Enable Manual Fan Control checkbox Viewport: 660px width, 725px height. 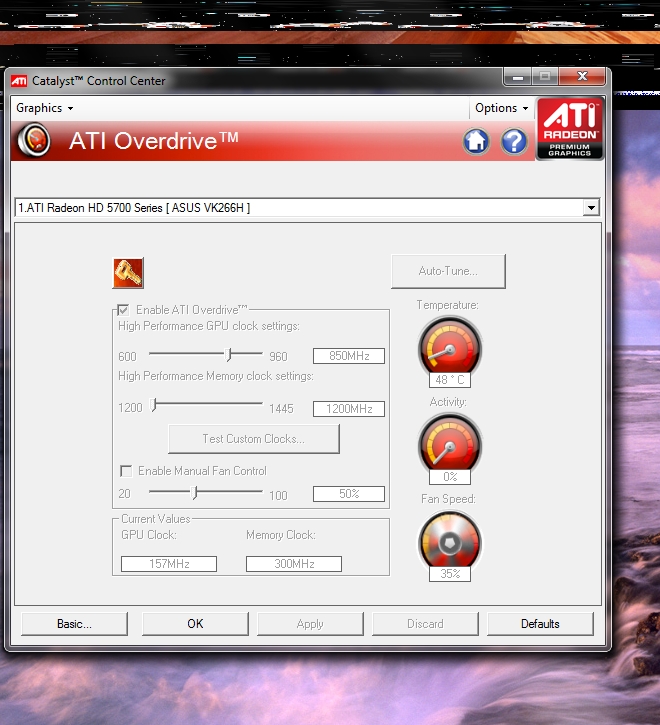pyautogui.click(x=126, y=471)
